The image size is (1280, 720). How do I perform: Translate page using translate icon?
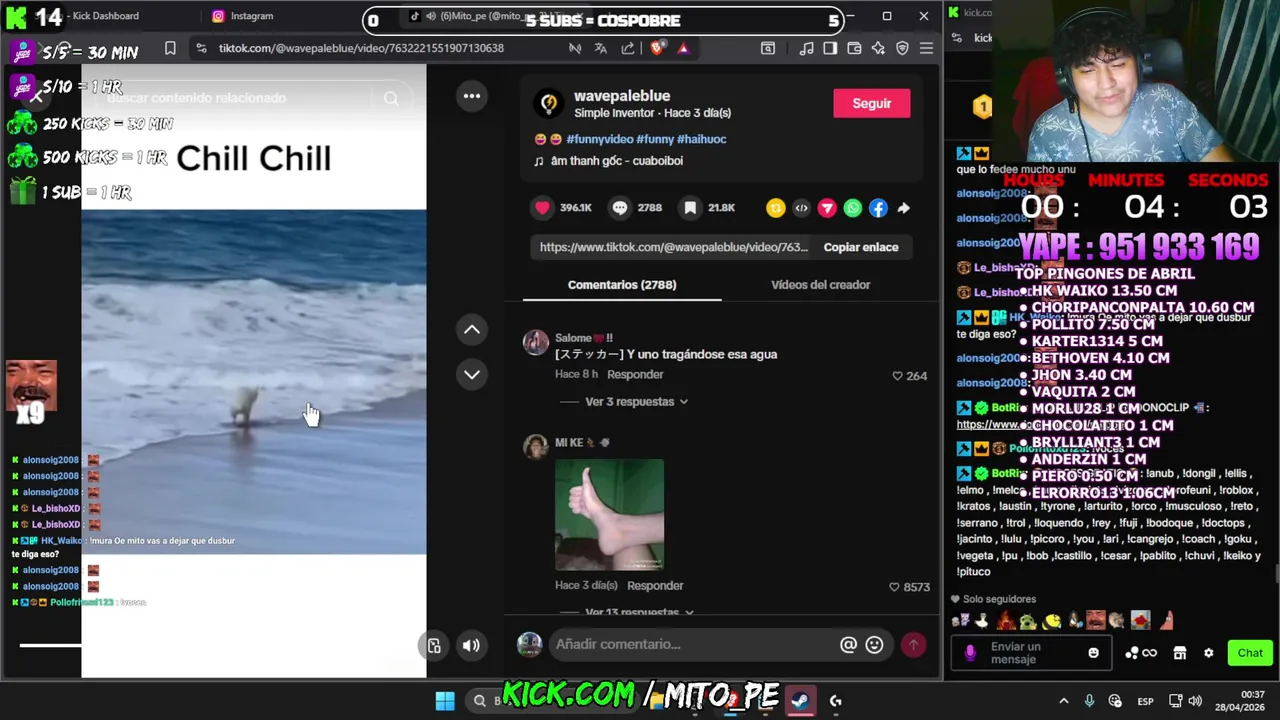pos(600,48)
